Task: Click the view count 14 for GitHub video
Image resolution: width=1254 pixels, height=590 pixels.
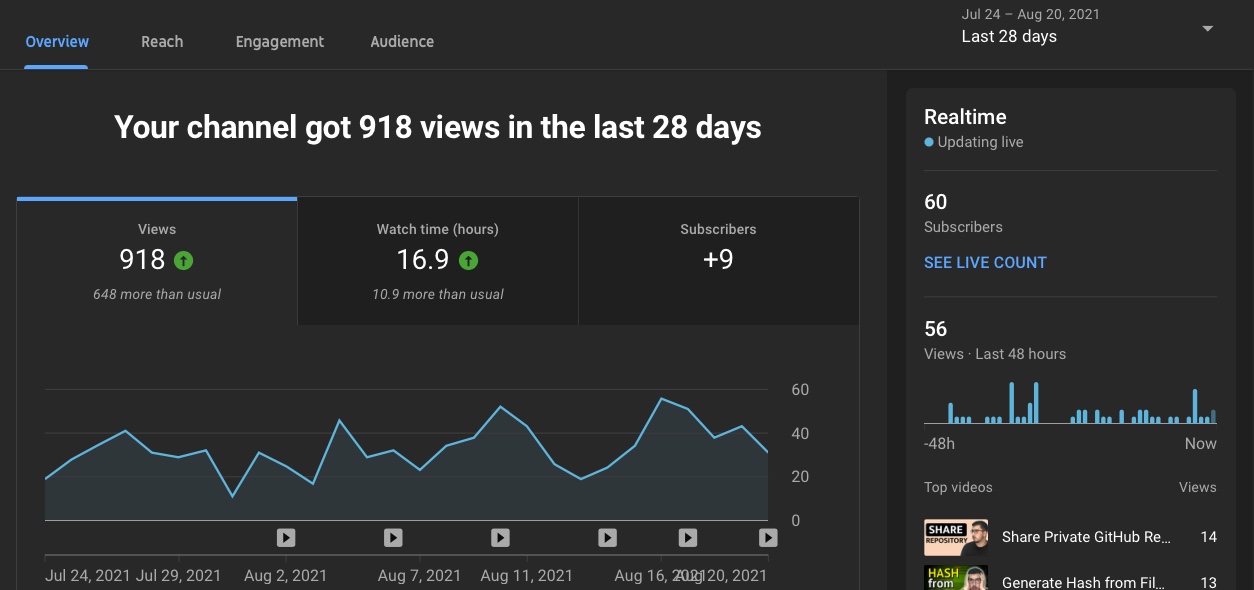Action: [1208, 537]
